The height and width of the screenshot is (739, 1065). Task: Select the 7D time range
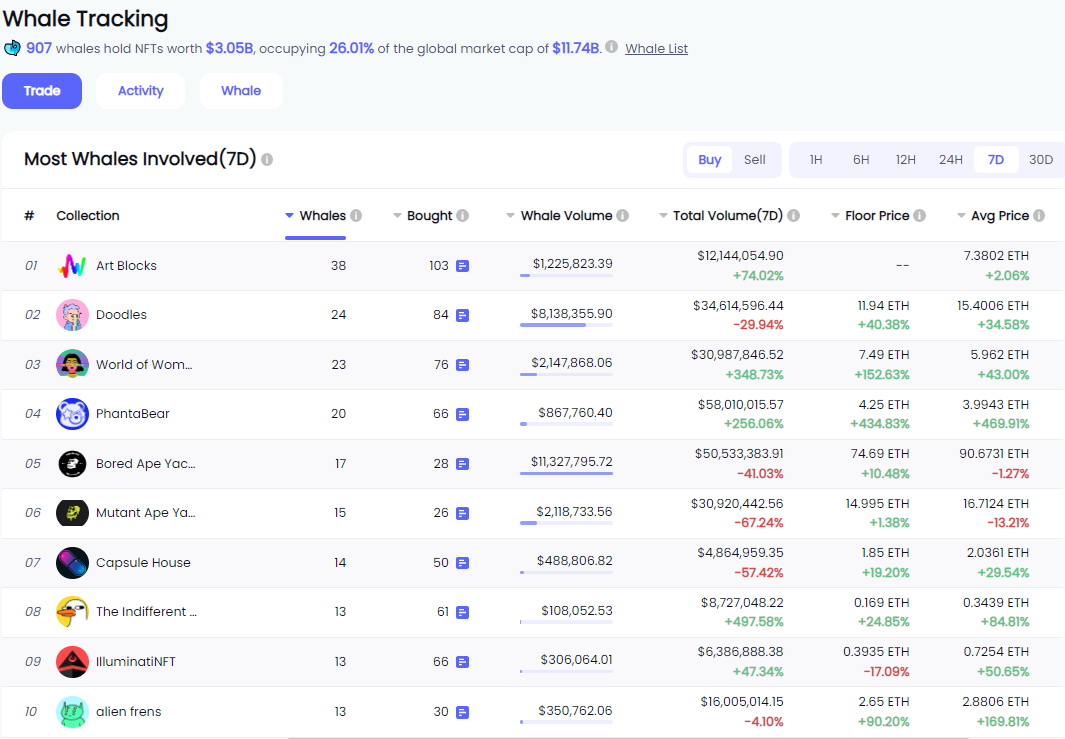point(996,160)
